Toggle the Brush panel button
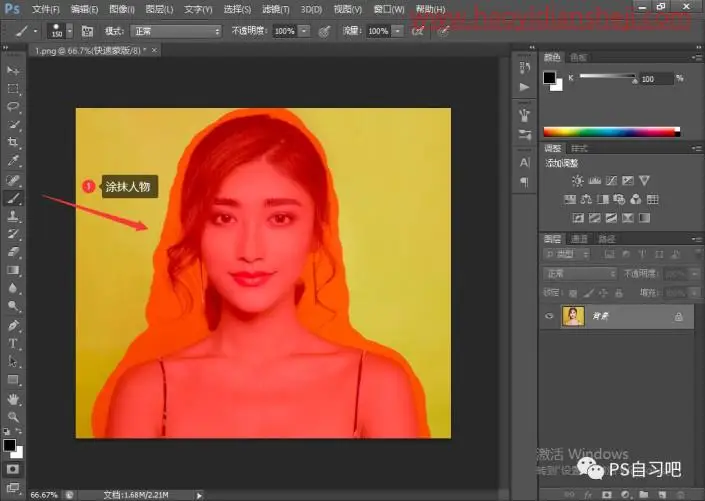 point(87,31)
